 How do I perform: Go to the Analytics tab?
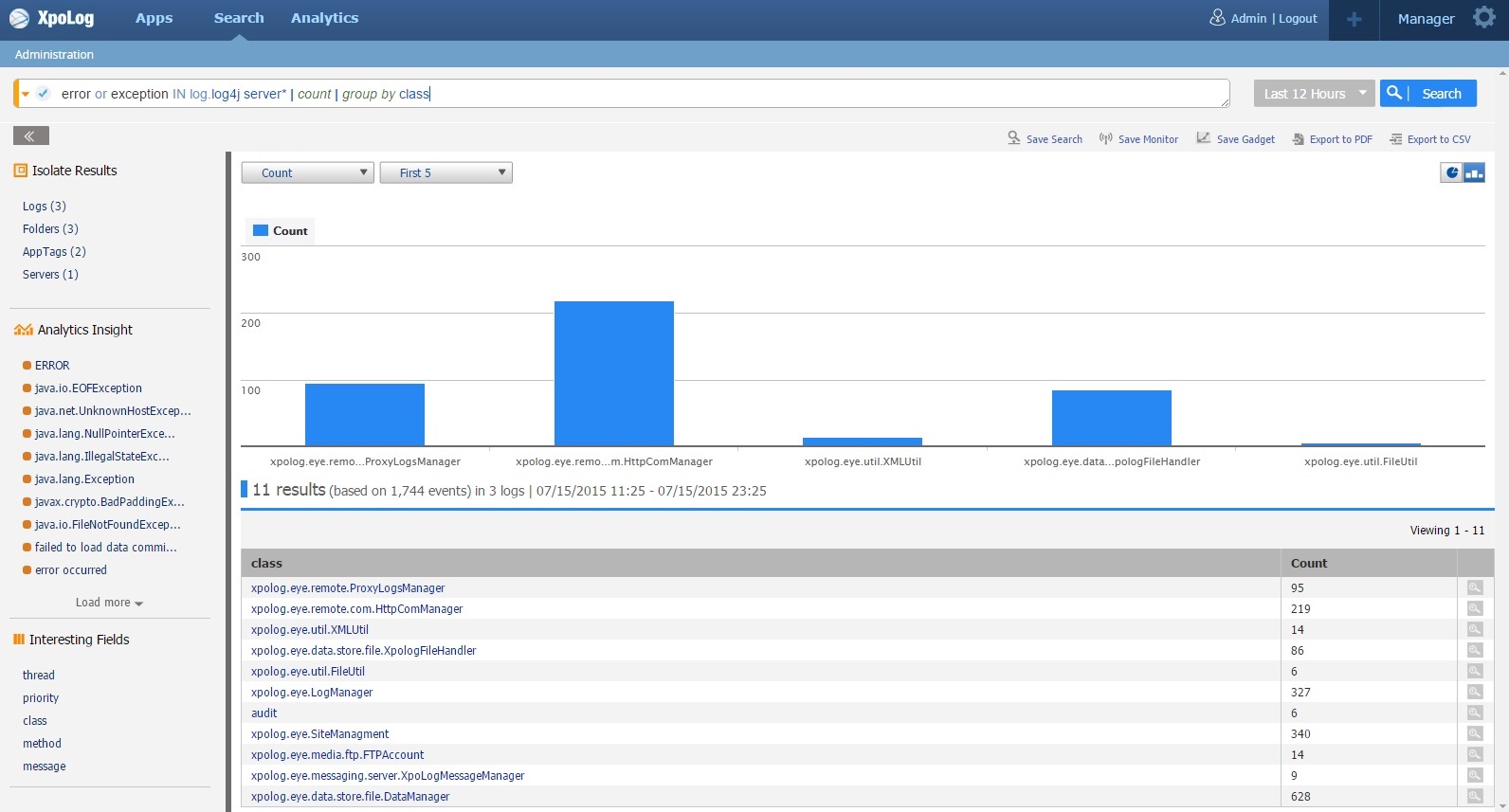pyautogui.click(x=324, y=18)
